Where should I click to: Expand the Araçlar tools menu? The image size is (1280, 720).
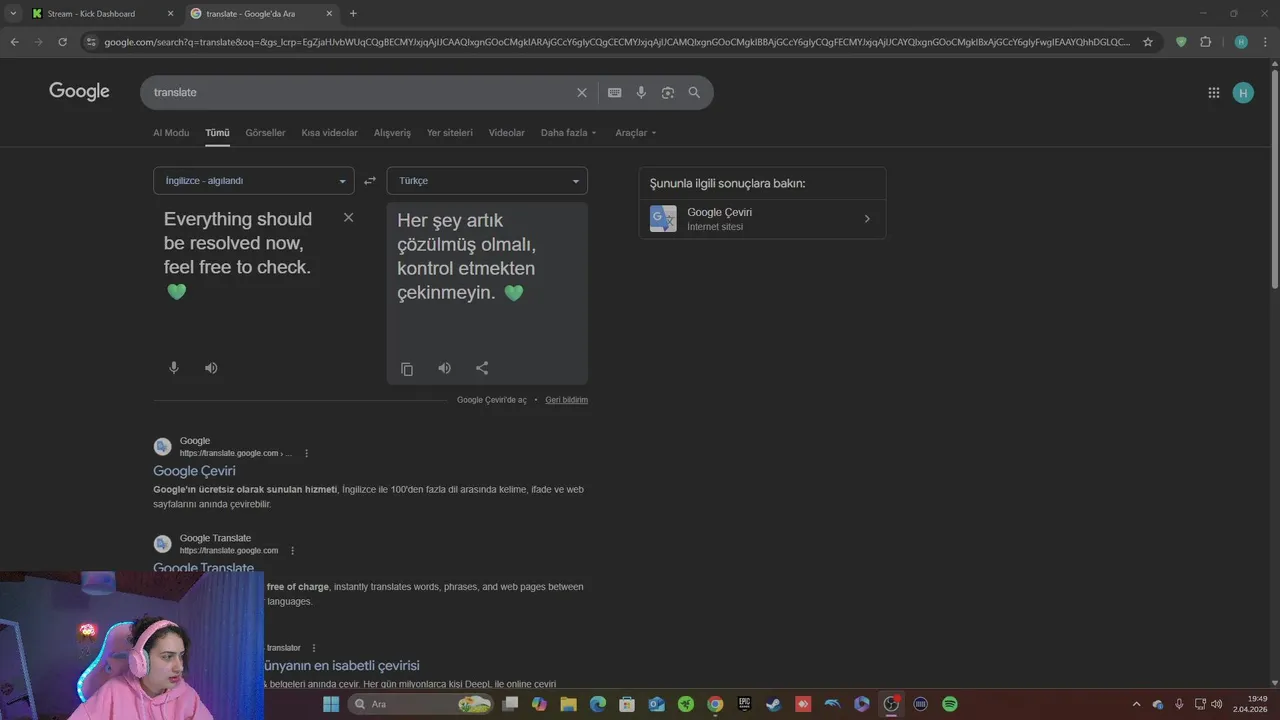coord(636,133)
